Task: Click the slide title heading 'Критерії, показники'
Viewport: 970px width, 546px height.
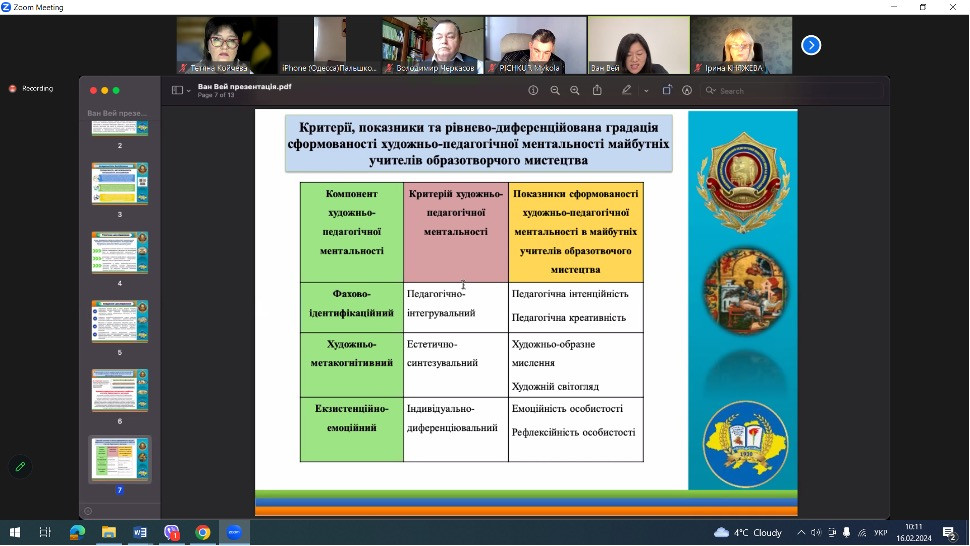Action: [478, 143]
